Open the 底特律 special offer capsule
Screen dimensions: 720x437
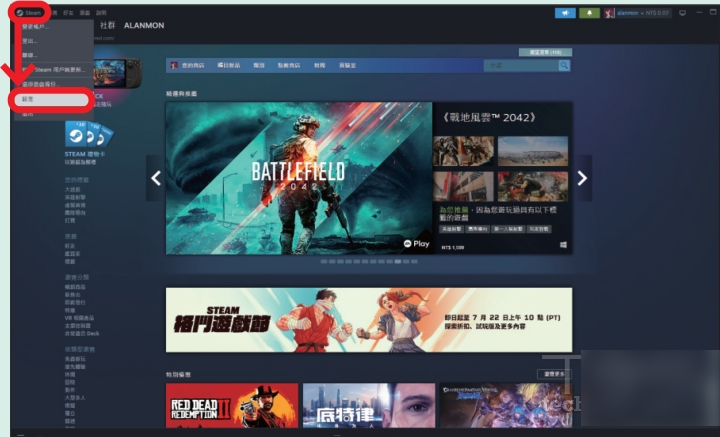pos(369,405)
